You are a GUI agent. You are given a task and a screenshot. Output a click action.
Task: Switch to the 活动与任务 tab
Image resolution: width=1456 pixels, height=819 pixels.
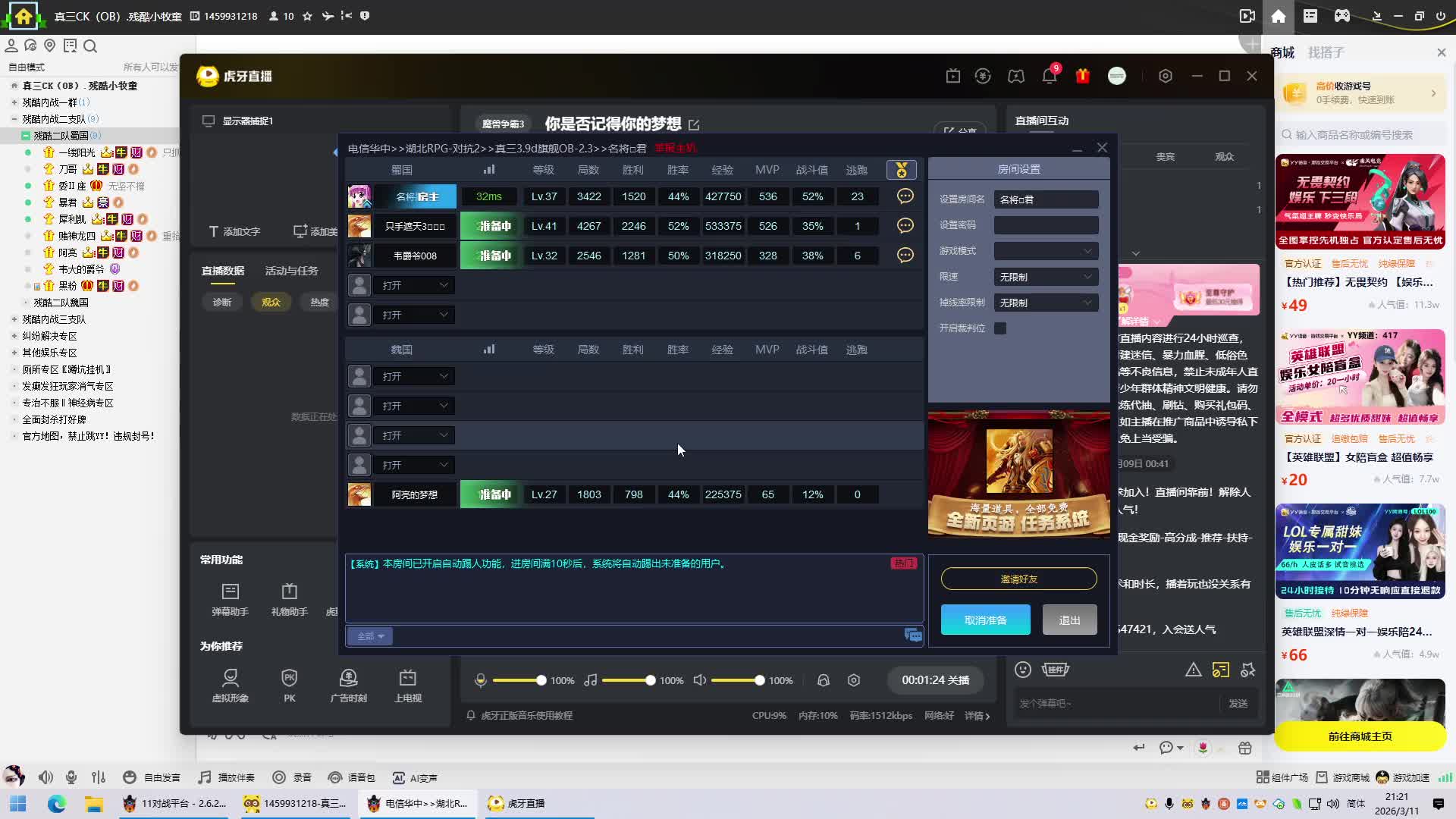point(291,271)
